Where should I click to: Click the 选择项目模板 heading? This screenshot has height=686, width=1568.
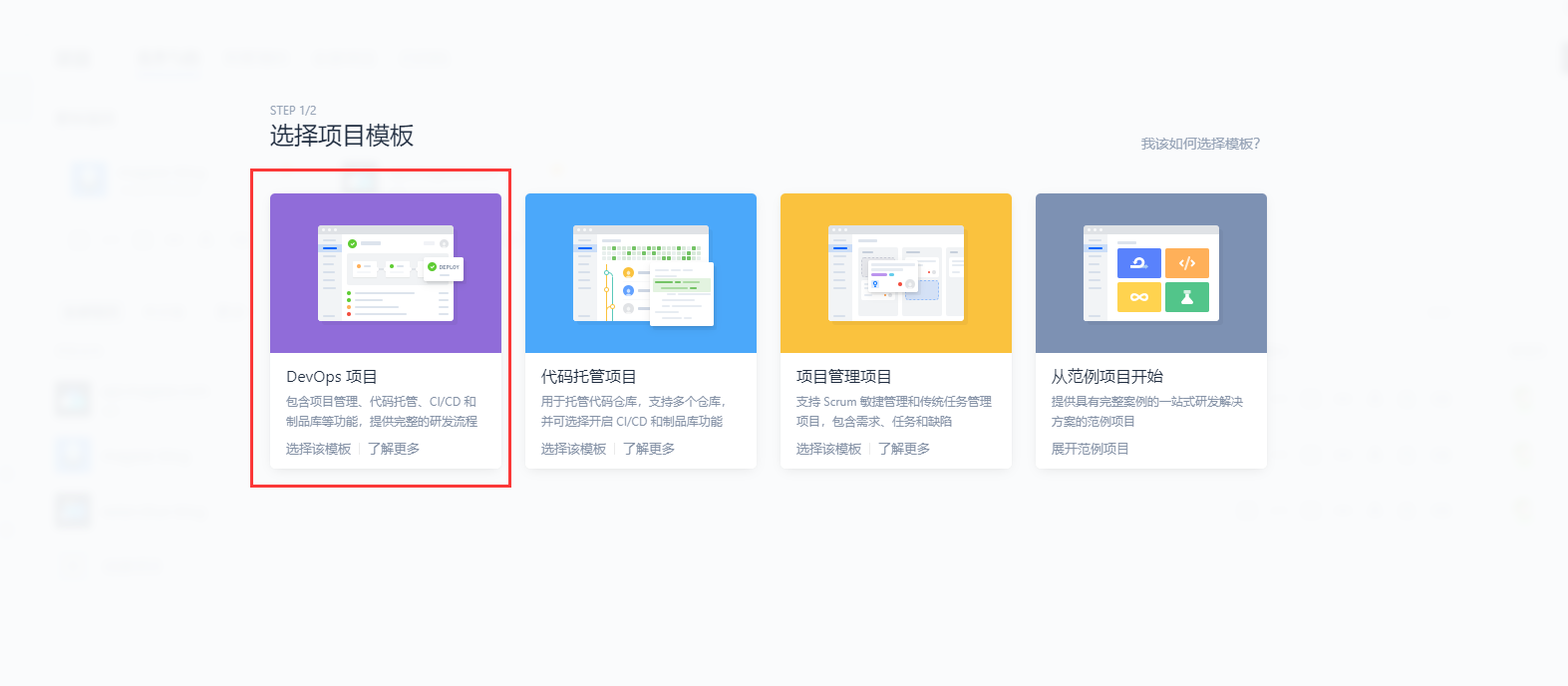342,136
